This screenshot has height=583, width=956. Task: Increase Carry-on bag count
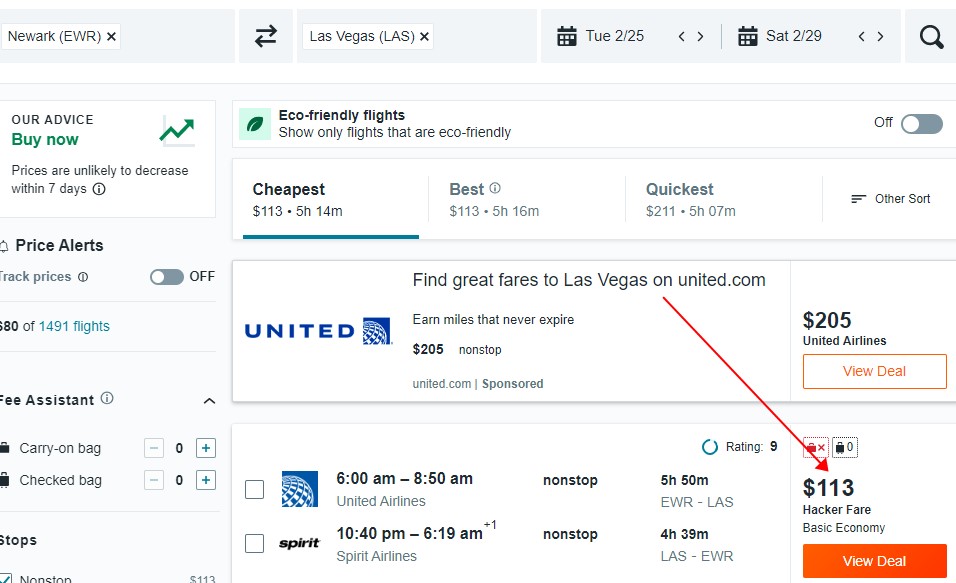[206, 448]
